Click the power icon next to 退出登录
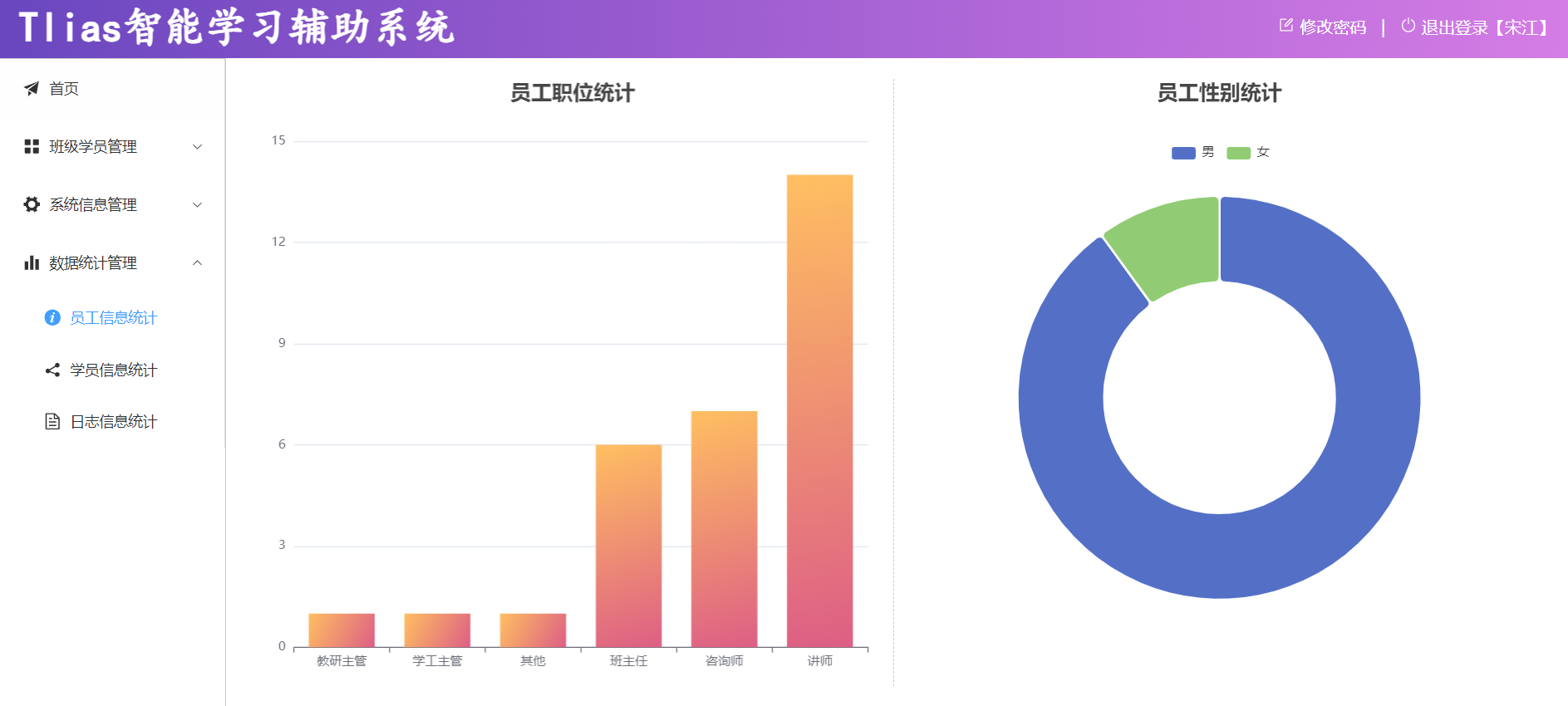 tap(1408, 26)
